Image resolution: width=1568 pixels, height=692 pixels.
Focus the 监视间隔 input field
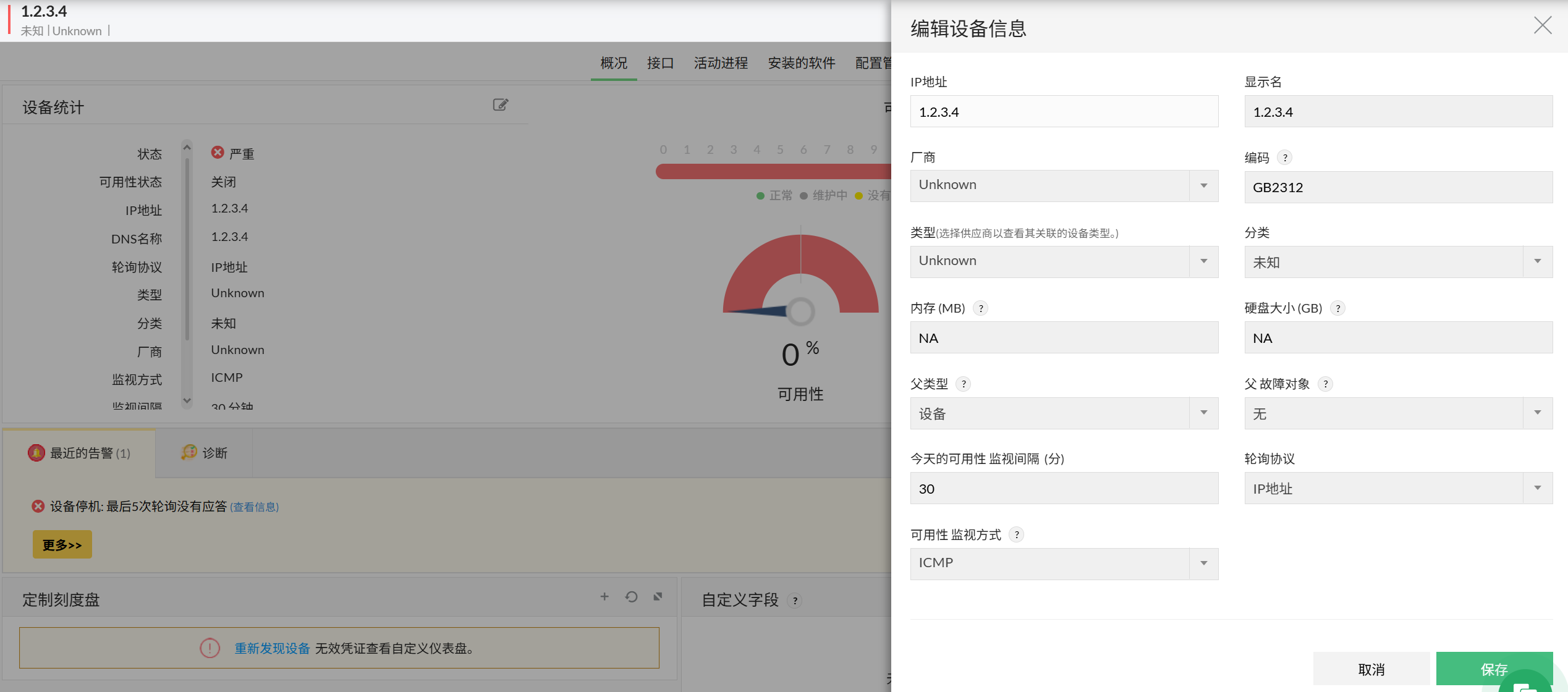pyautogui.click(x=1064, y=488)
